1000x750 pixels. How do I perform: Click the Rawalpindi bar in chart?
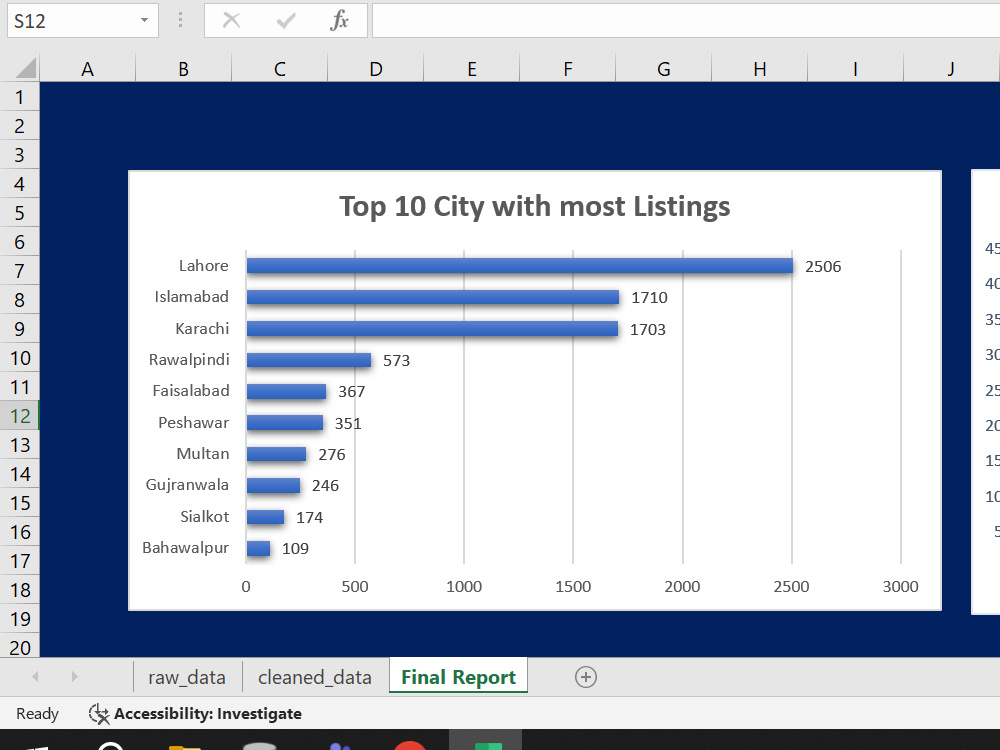coord(309,360)
